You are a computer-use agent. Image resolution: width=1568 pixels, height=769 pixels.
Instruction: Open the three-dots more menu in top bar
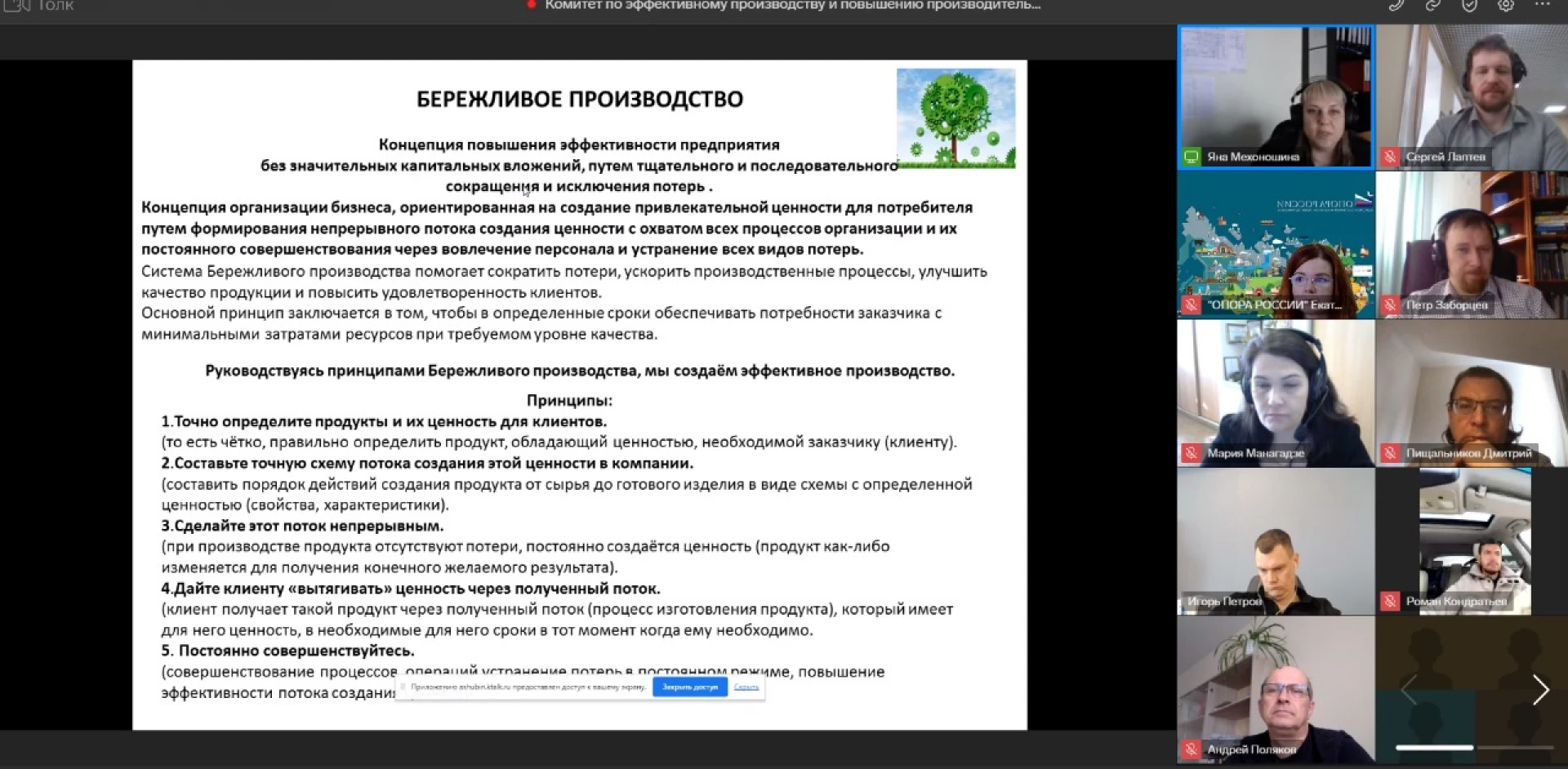coord(1542,4)
